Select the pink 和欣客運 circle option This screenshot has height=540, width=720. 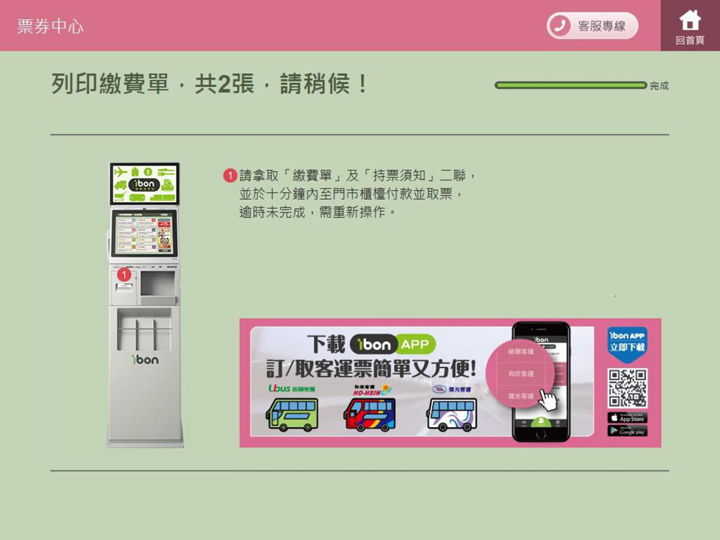(521, 374)
